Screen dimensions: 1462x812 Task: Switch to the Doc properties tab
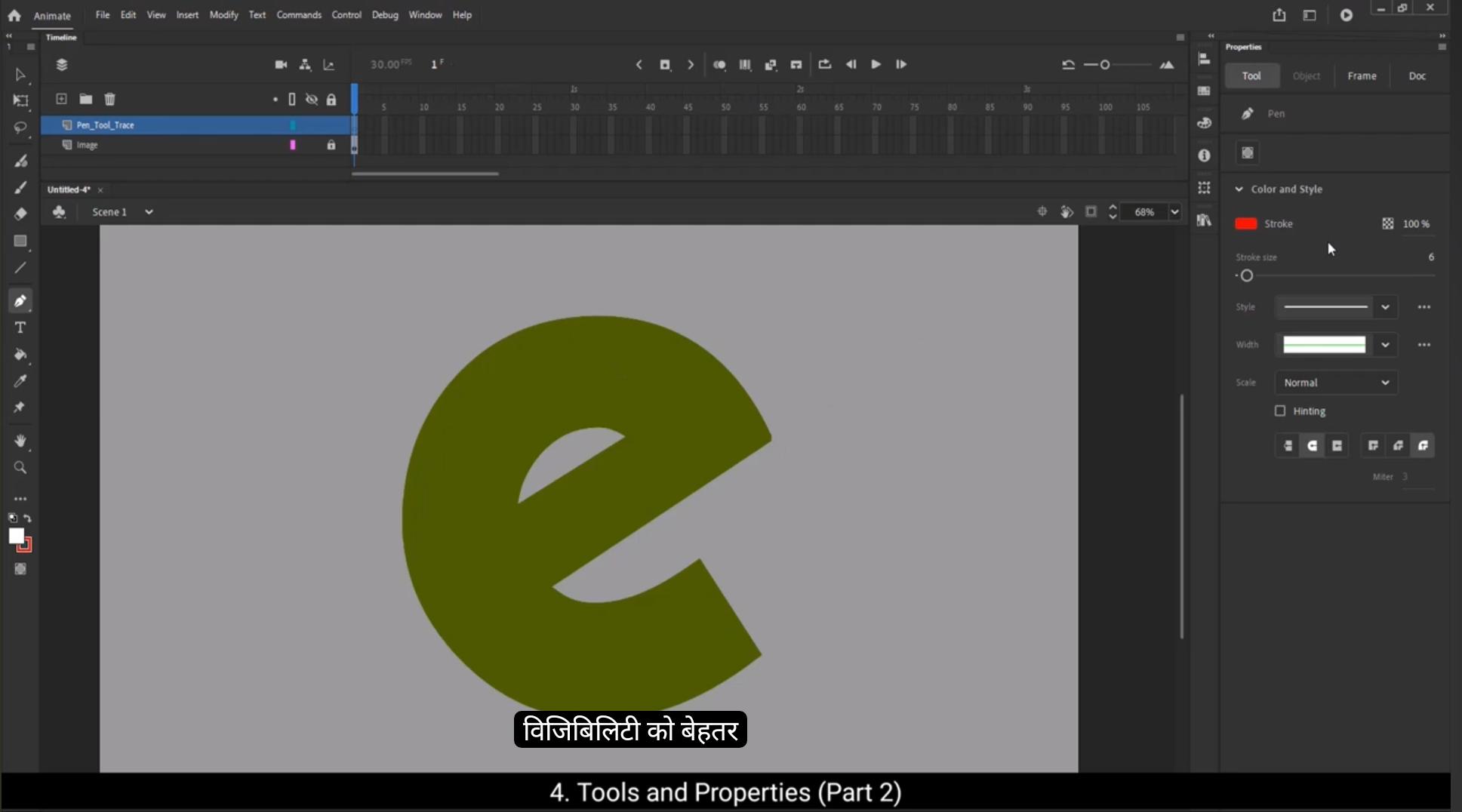point(1417,76)
